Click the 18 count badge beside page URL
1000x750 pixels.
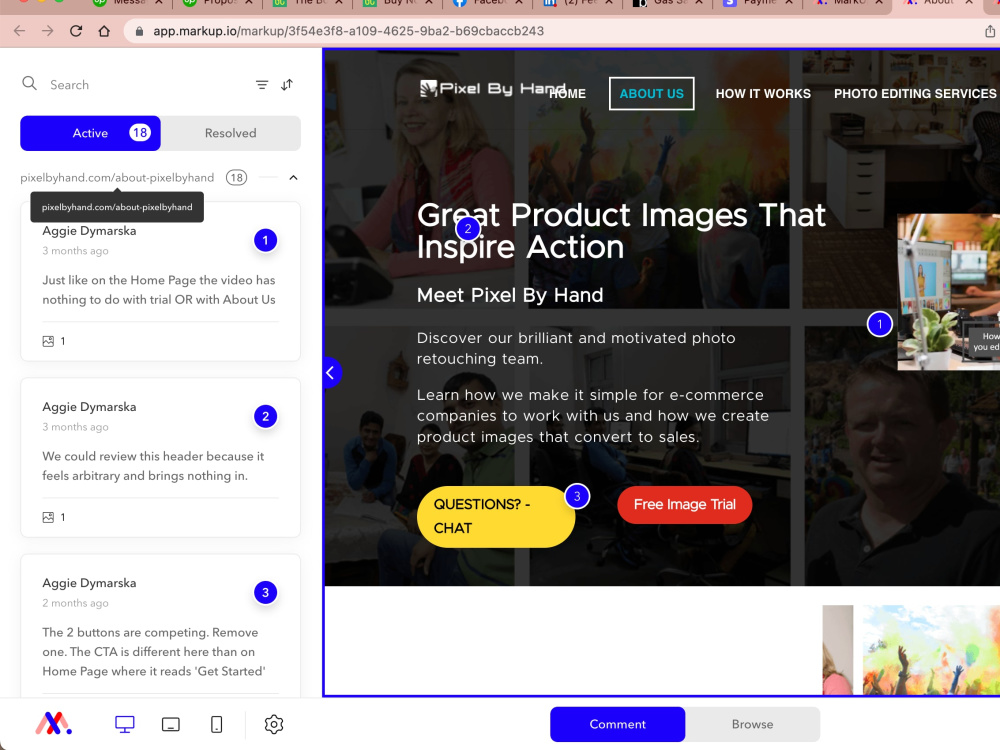coord(237,177)
